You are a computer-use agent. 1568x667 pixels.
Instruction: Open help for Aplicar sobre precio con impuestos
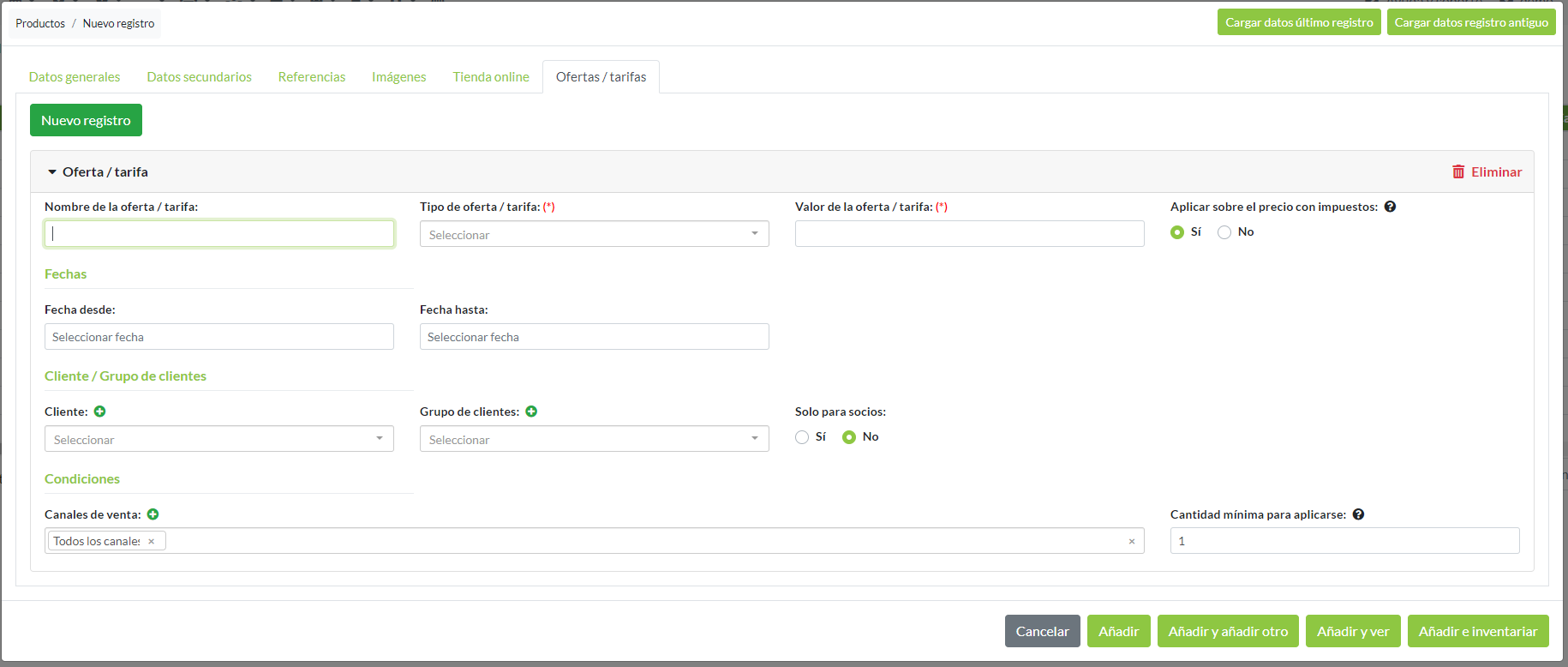click(1390, 207)
